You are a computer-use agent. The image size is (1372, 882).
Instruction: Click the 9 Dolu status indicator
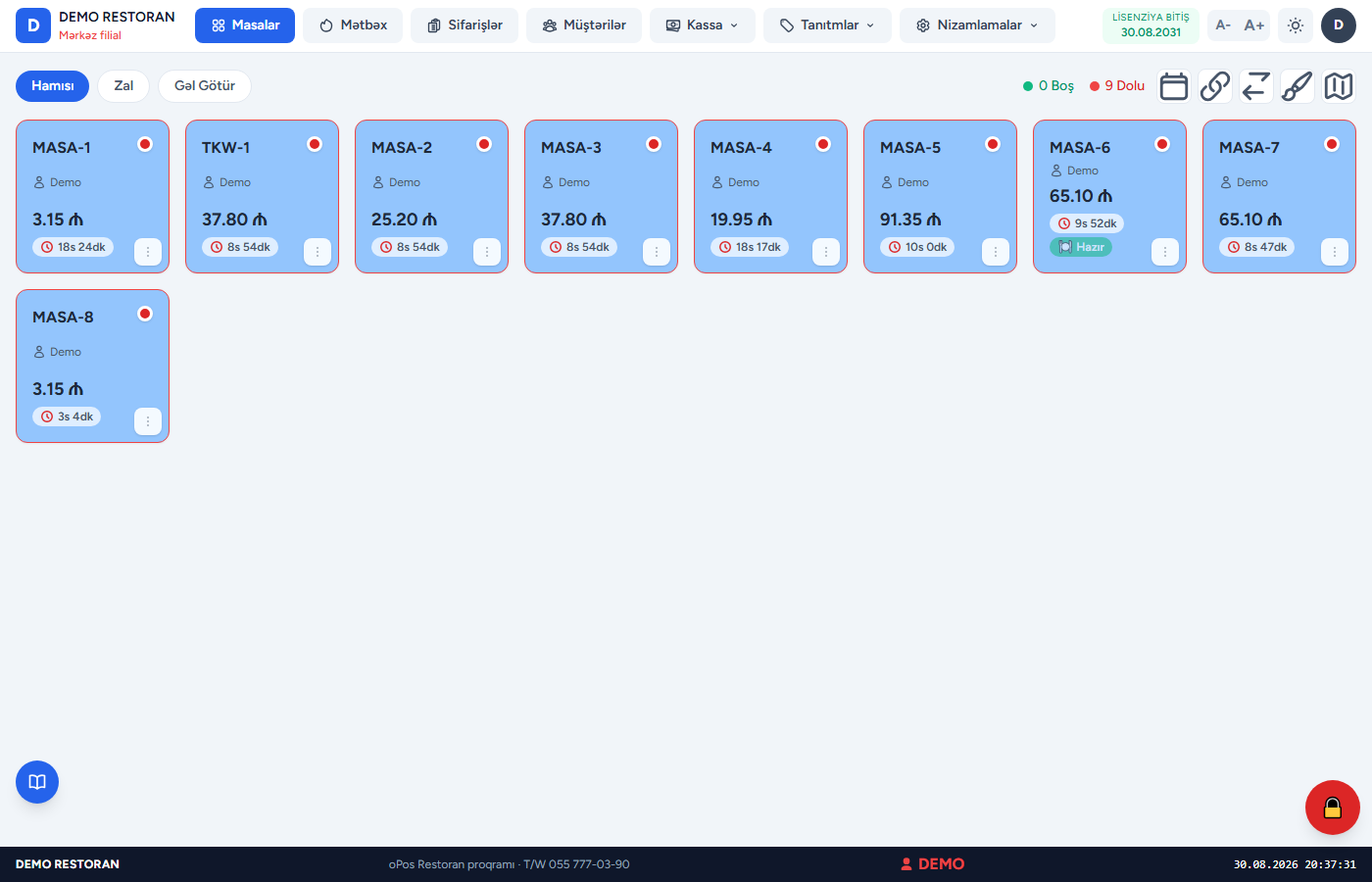pyautogui.click(x=1117, y=86)
